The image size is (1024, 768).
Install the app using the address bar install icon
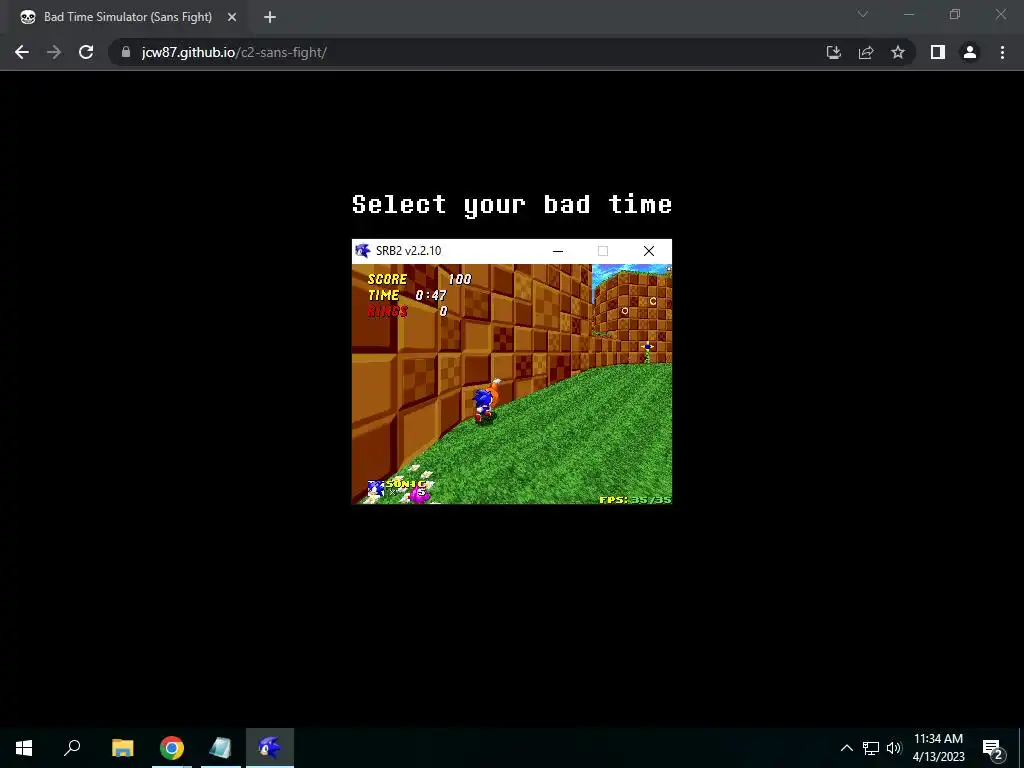[833, 52]
